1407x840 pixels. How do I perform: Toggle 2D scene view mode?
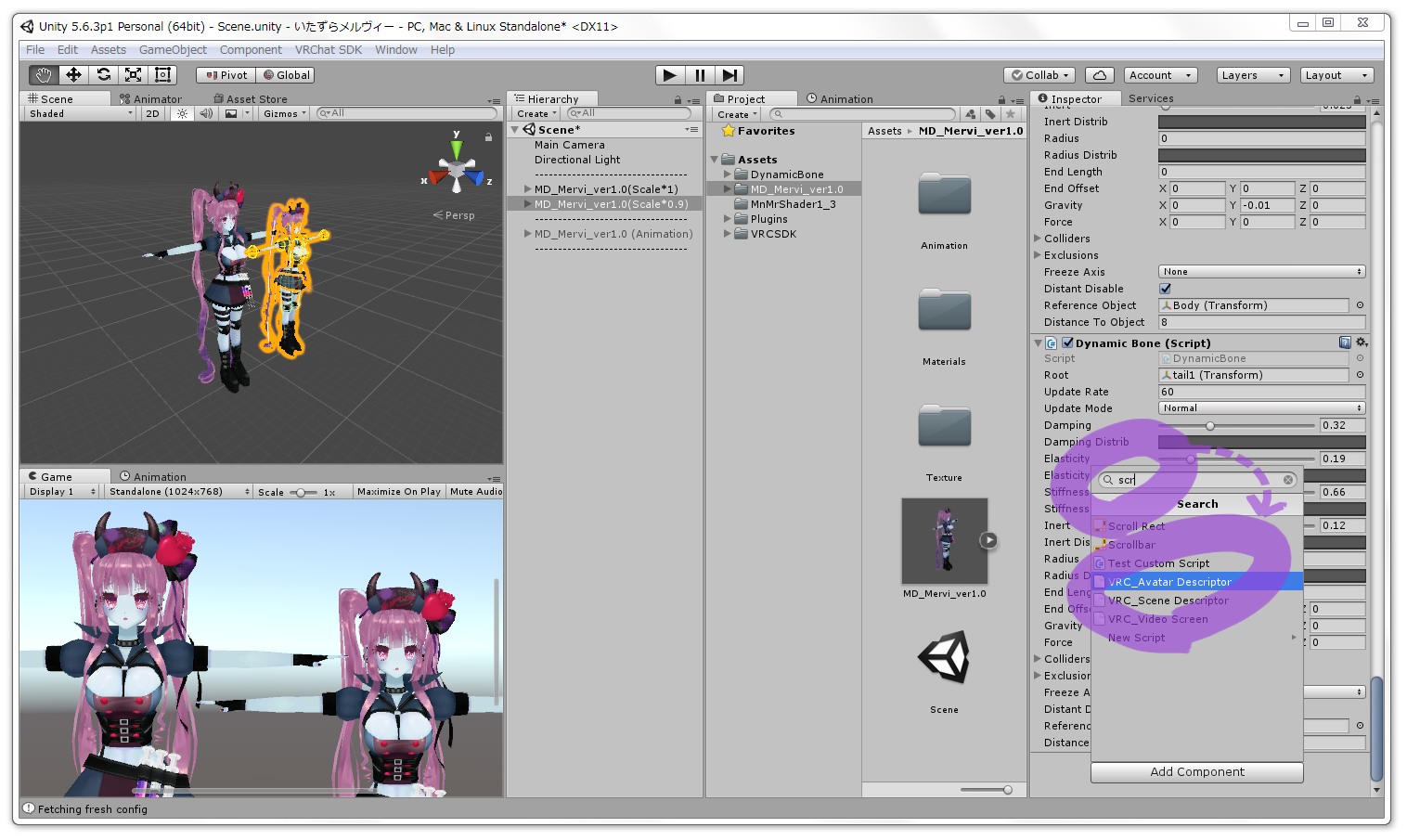(x=153, y=113)
